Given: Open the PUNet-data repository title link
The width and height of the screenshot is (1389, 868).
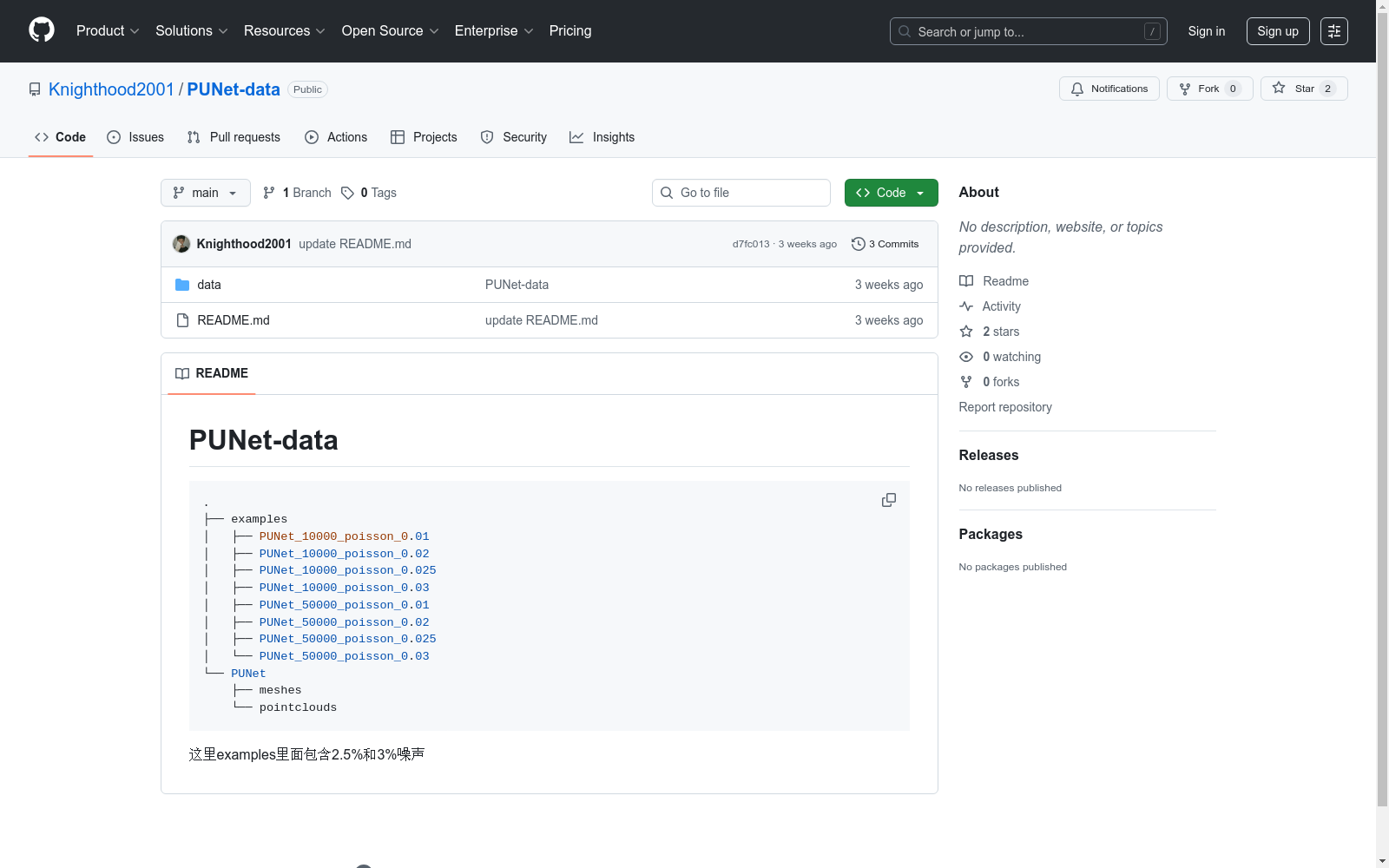Looking at the screenshot, I should (234, 89).
